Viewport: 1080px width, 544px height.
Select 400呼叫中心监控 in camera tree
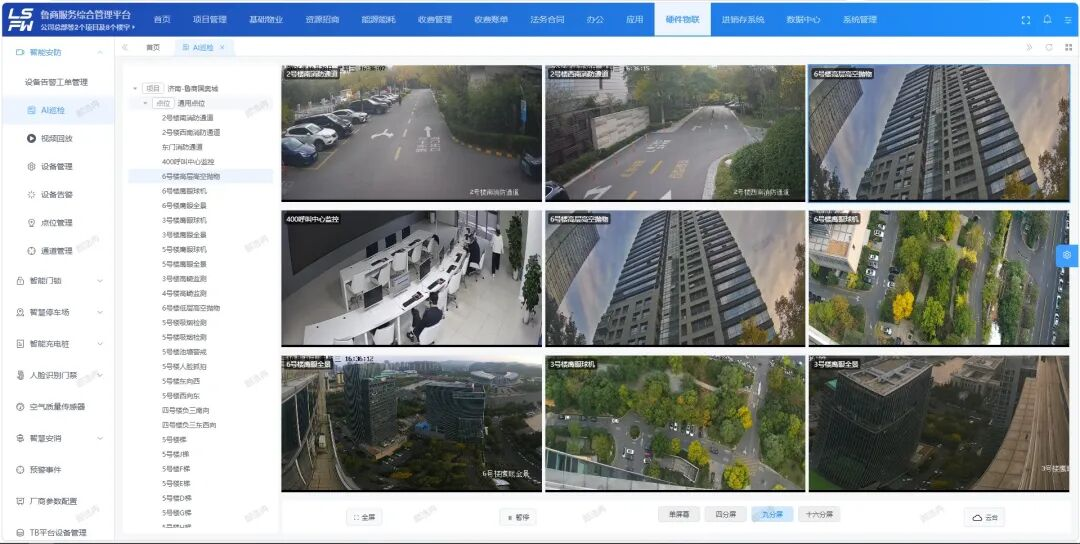point(188,162)
